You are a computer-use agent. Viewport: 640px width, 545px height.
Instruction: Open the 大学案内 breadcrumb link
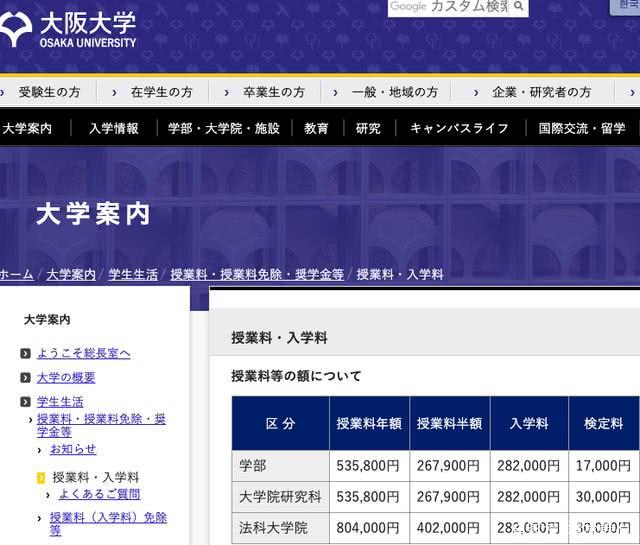pyautogui.click(x=71, y=274)
